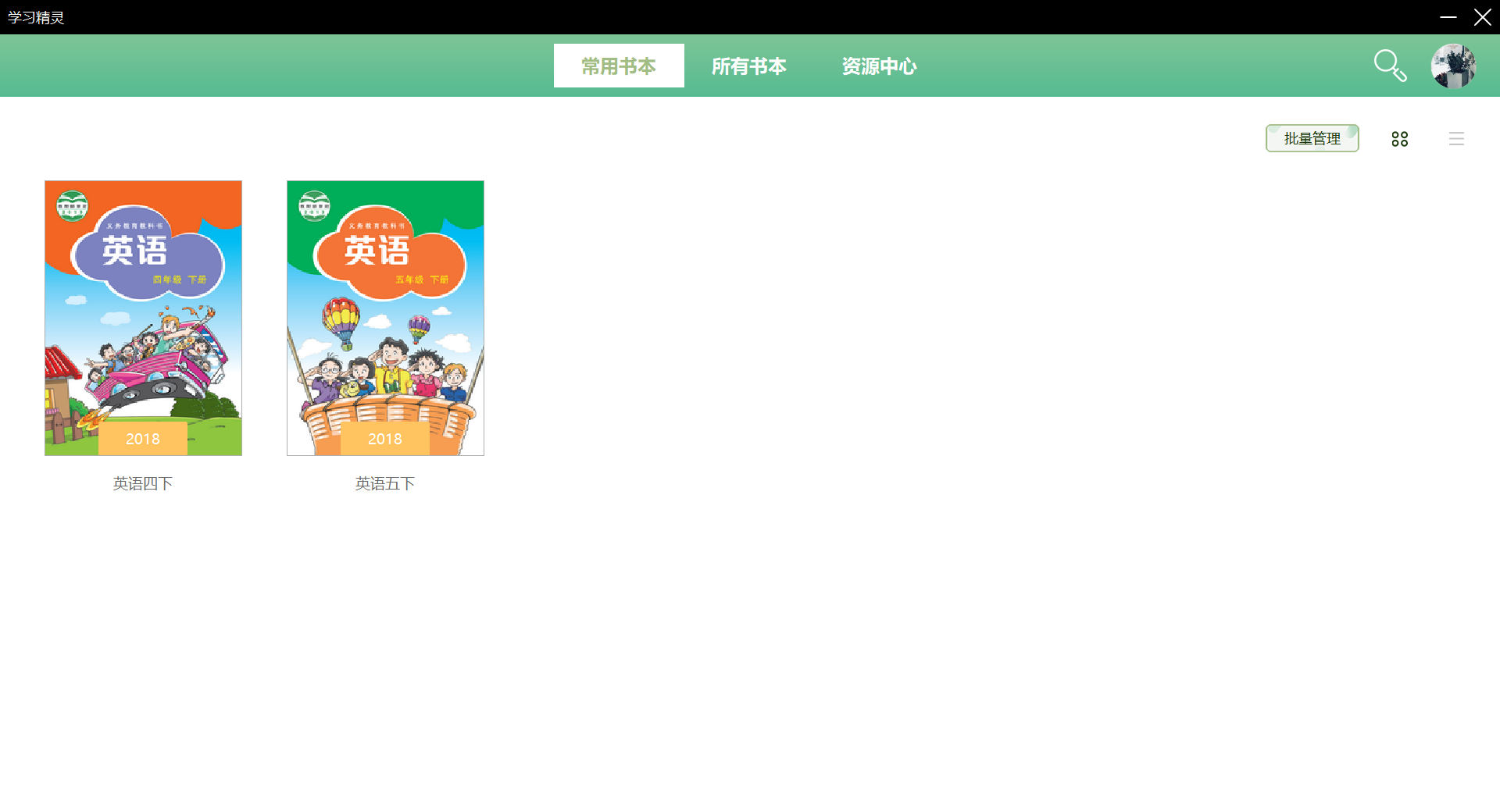Screen dimensions: 1500x812
Task: Go to the 所有书本 tab
Action: point(749,66)
